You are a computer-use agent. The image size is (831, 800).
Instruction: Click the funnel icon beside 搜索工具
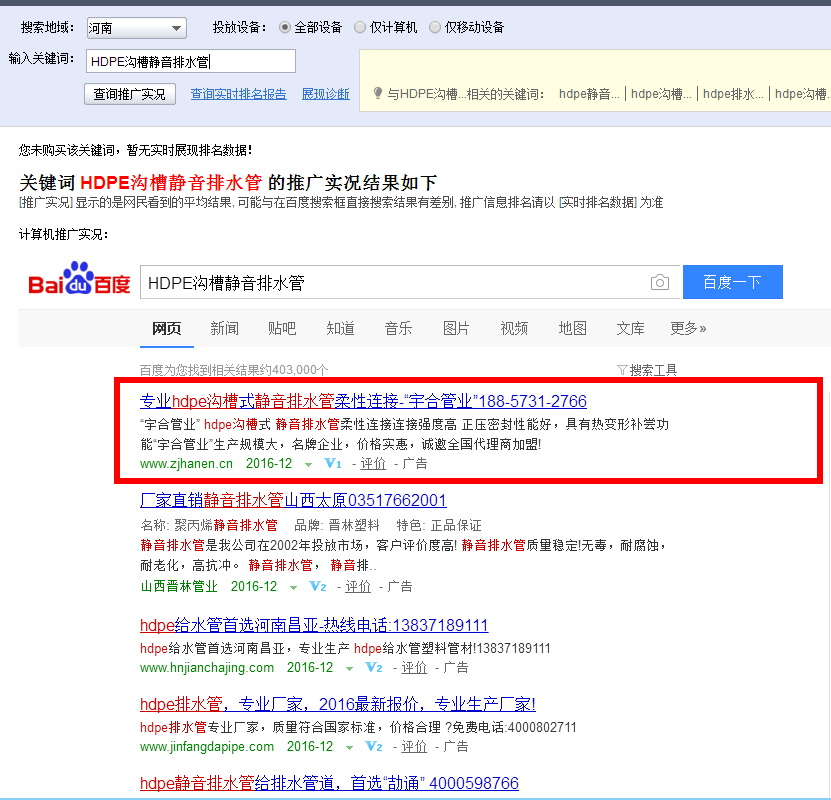[x=622, y=370]
